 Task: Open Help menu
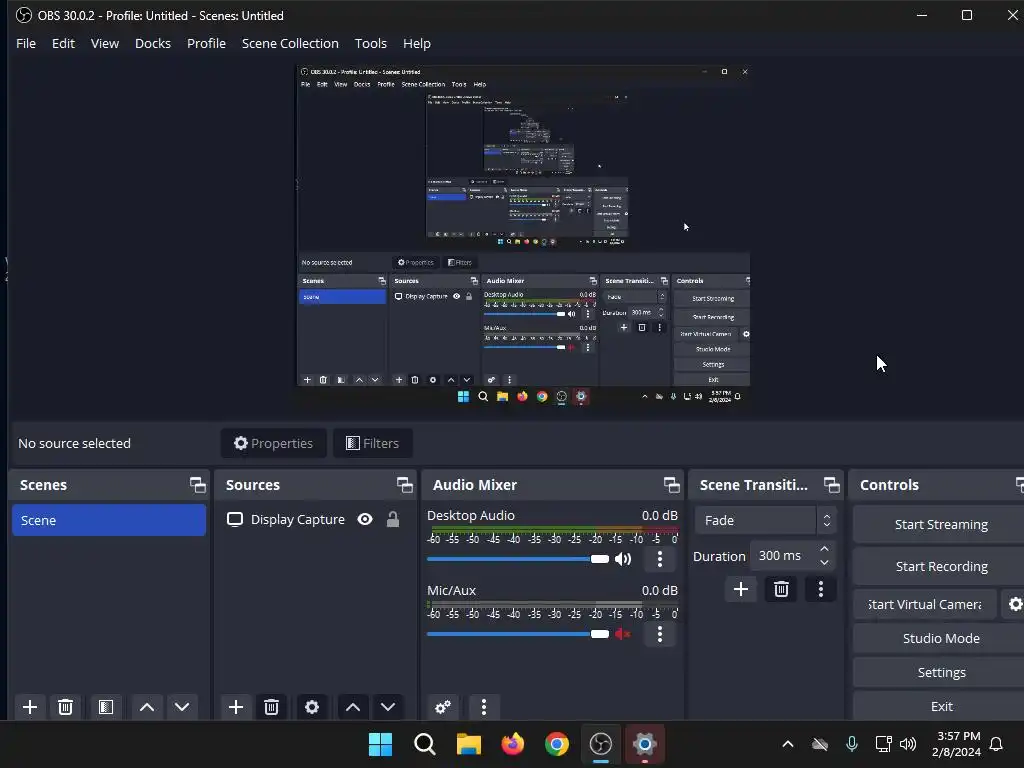[x=417, y=43]
